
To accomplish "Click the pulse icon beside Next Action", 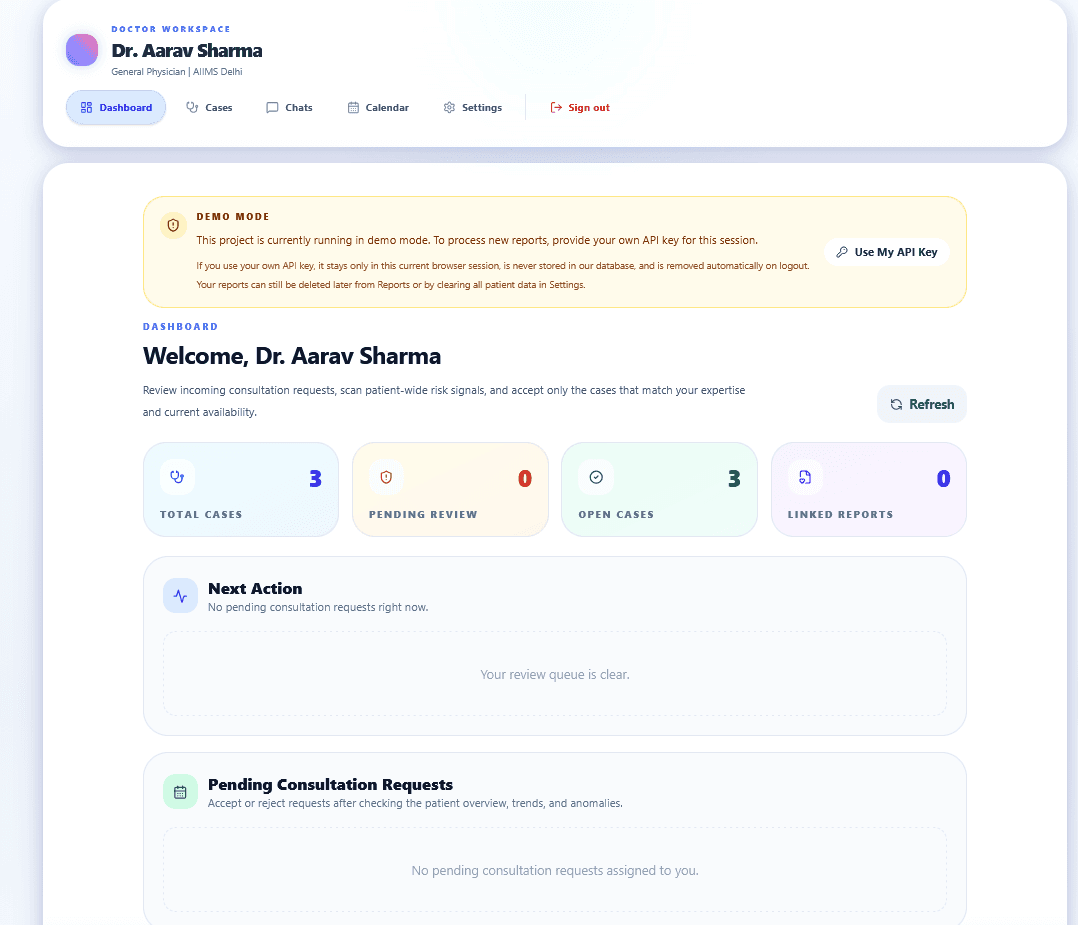I will [x=180, y=596].
